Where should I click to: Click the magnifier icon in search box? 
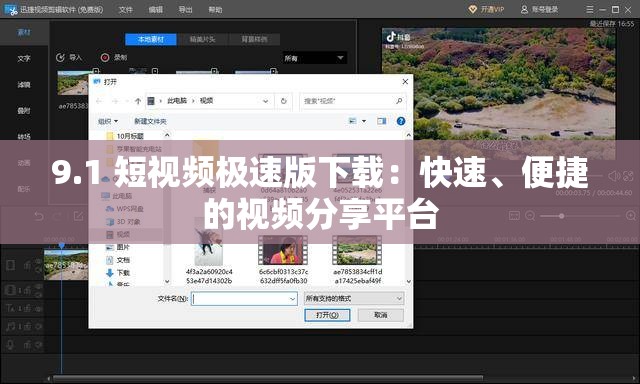tap(399, 101)
